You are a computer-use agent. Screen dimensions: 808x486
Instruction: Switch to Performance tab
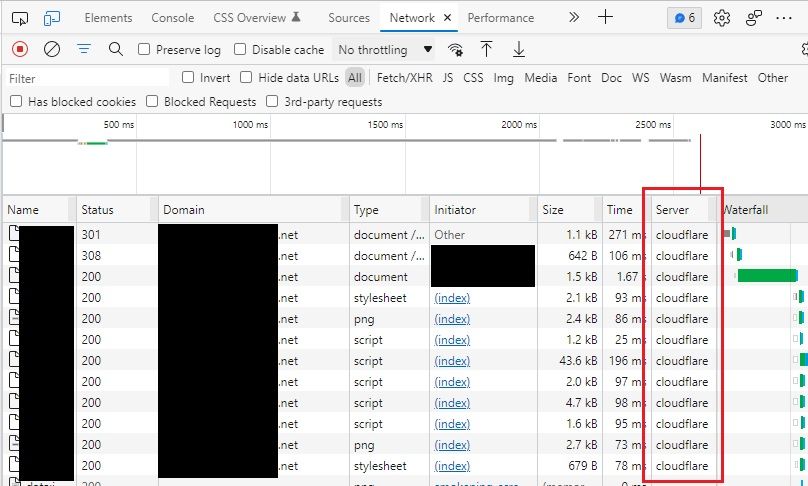pyautogui.click(x=500, y=18)
